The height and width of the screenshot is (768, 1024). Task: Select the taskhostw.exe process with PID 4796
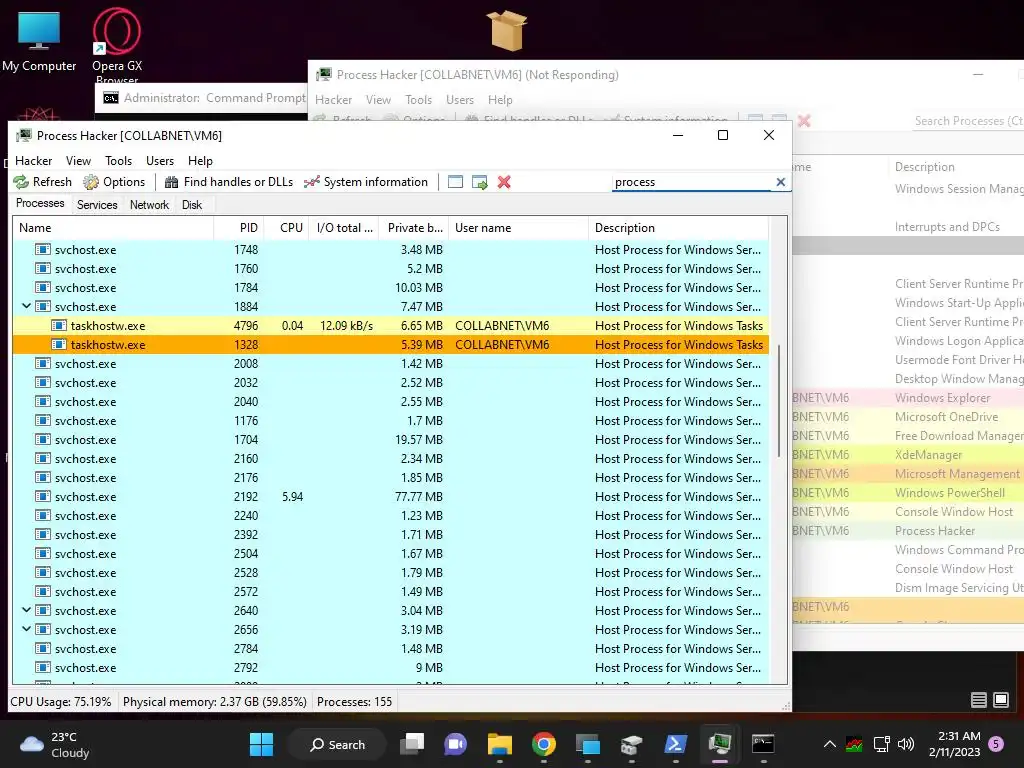(391, 325)
